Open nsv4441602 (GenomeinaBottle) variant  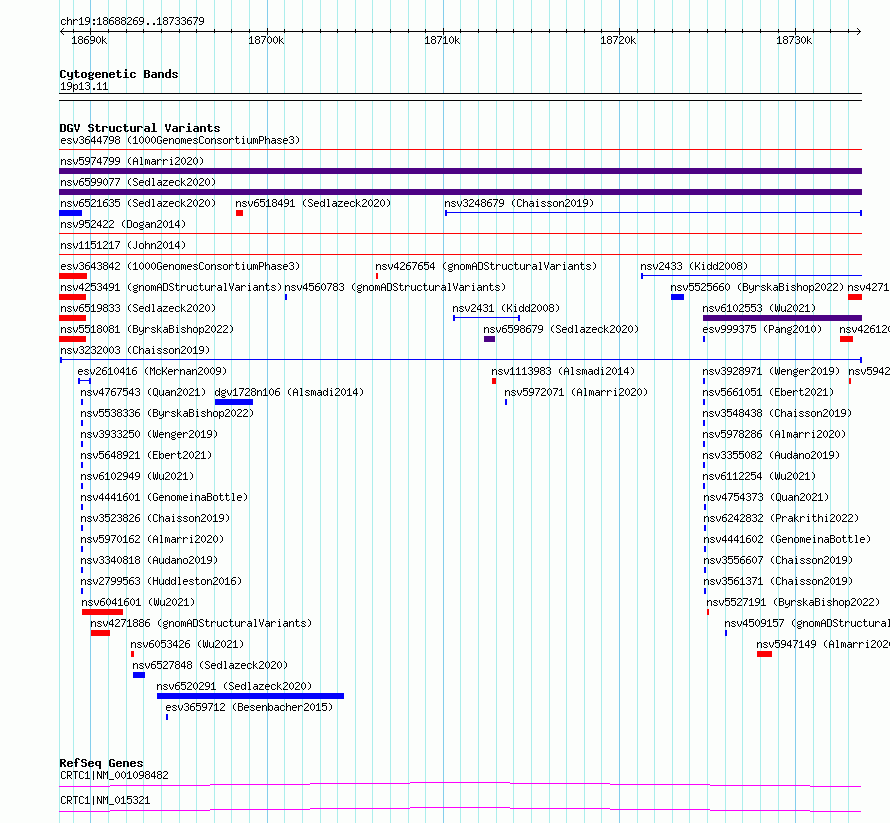point(787,539)
